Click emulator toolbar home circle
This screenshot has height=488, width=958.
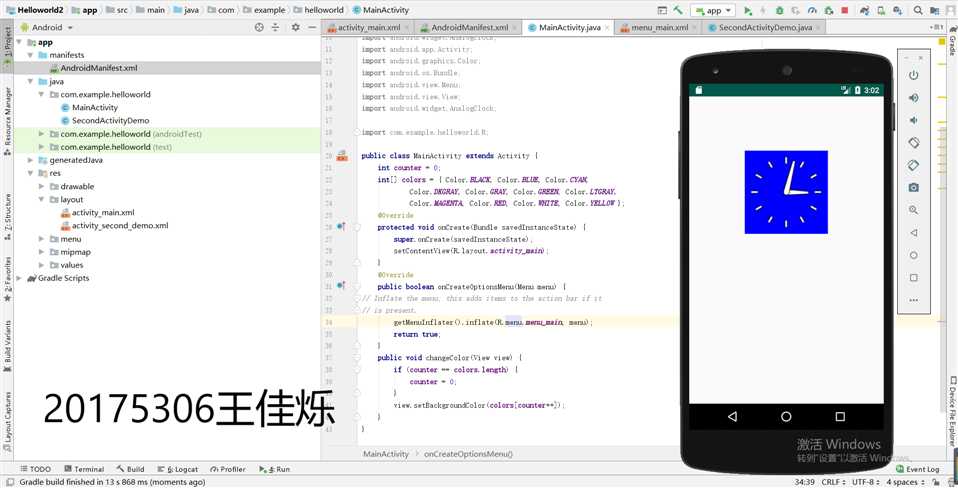(913, 255)
